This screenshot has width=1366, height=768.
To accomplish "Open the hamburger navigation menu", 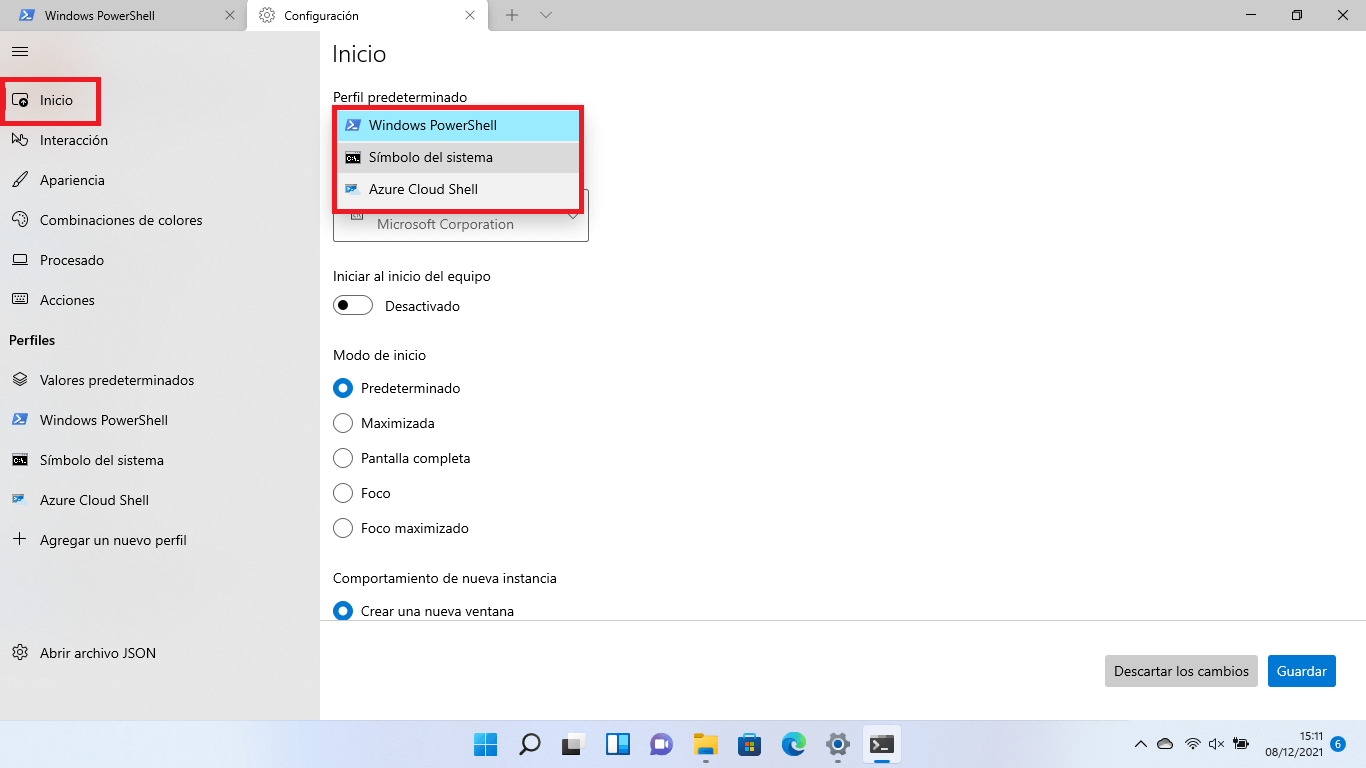I will tap(20, 51).
